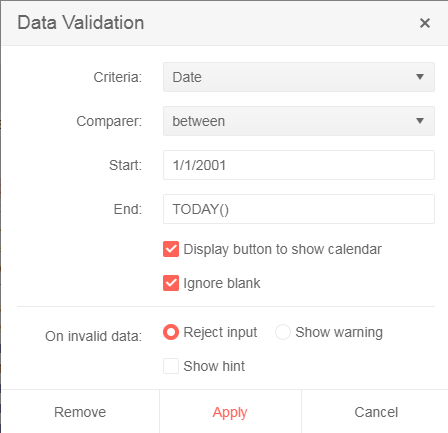Open the Criteria dropdown showing Date
This screenshot has width=448, height=433.
pos(299,77)
